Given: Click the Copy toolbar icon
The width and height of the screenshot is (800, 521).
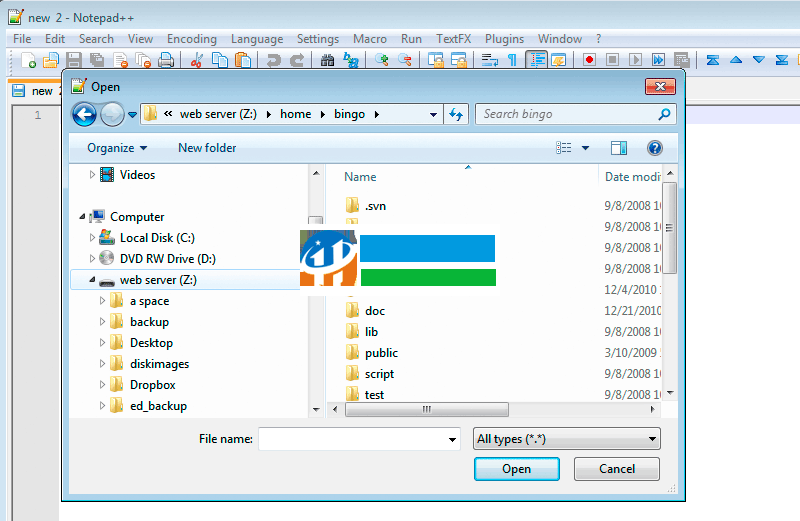Looking at the screenshot, I should click(220, 60).
